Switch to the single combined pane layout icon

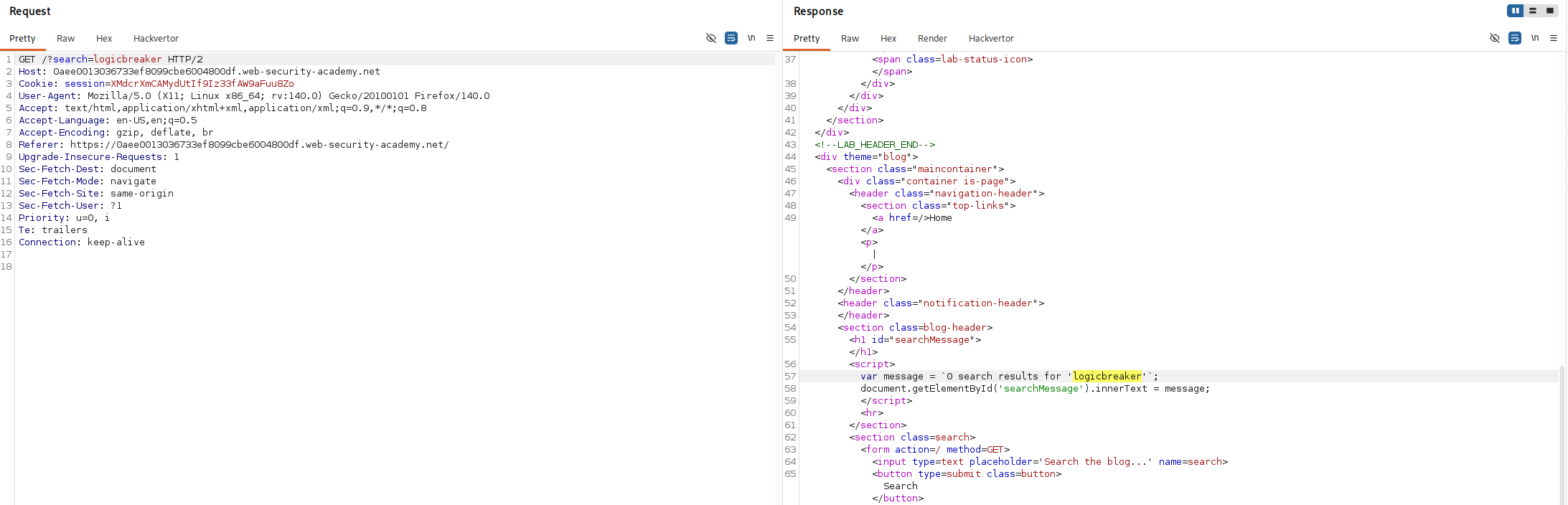pos(1550,11)
